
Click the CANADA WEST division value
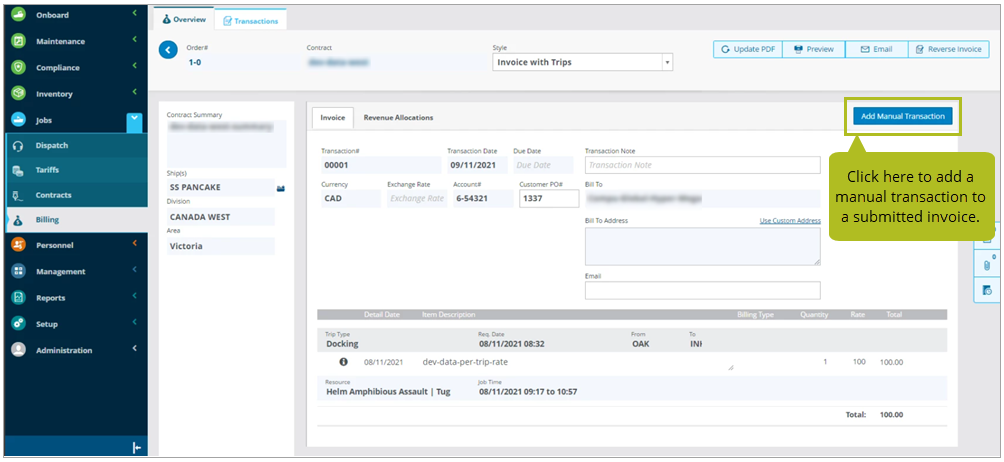coord(200,217)
